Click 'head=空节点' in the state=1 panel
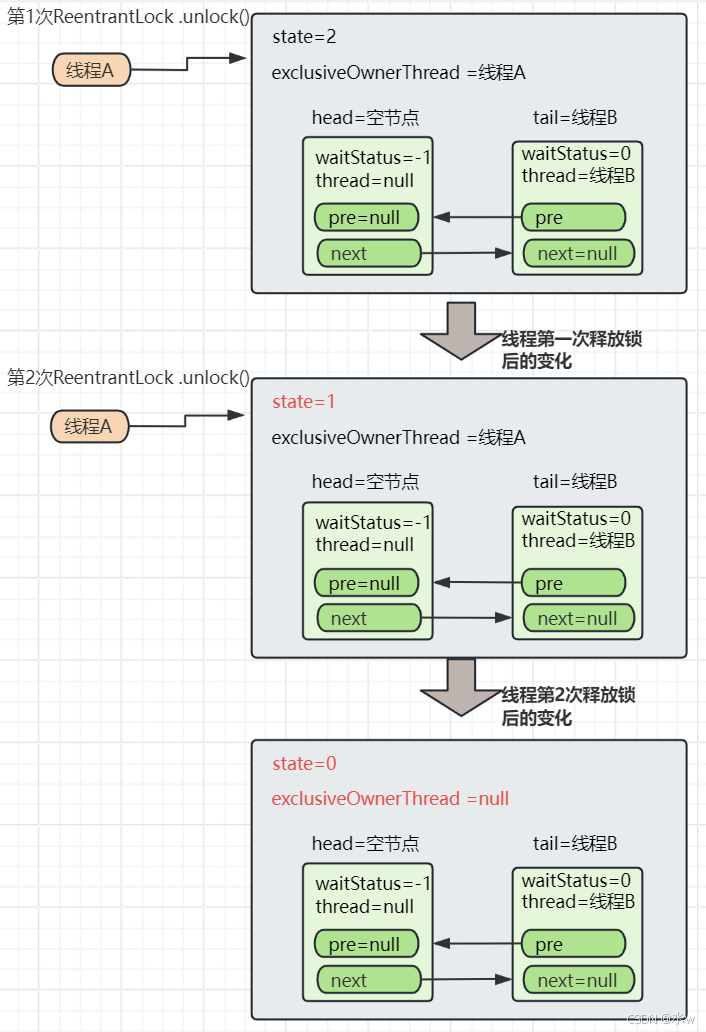The width and height of the screenshot is (706, 1032). click(365, 482)
